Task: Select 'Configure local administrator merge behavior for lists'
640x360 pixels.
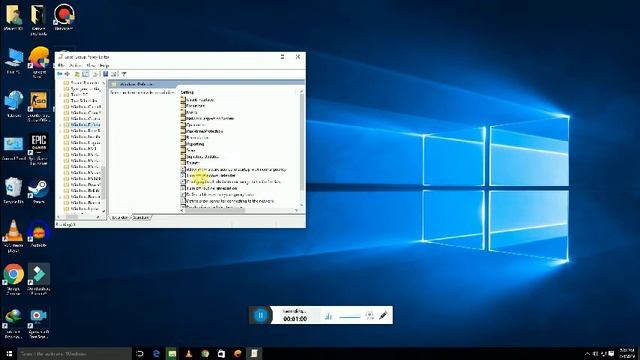Action: tap(231, 182)
